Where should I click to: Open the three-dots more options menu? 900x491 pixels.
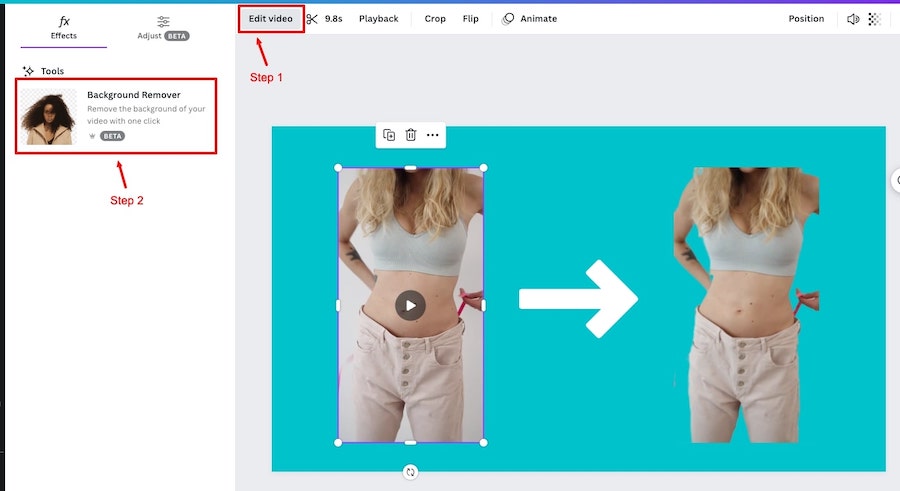click(433, 135)
